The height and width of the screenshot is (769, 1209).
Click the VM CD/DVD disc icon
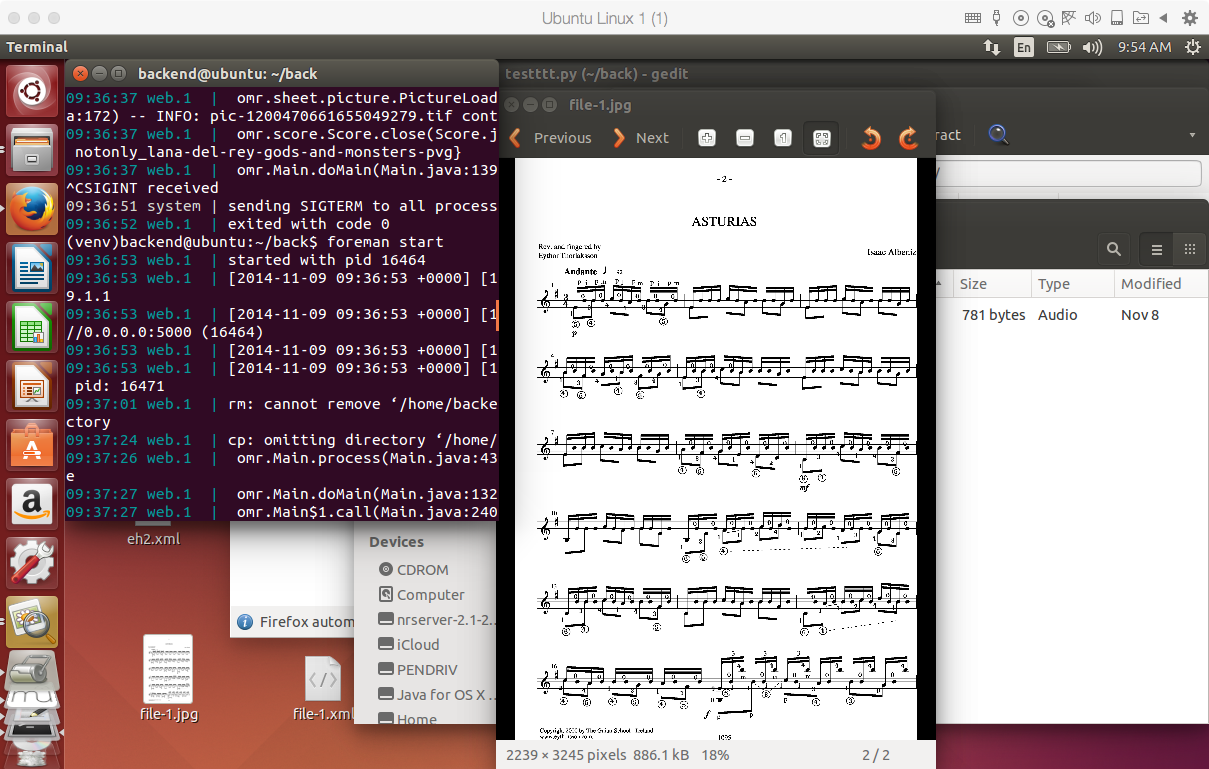[x=1021, y=18]
